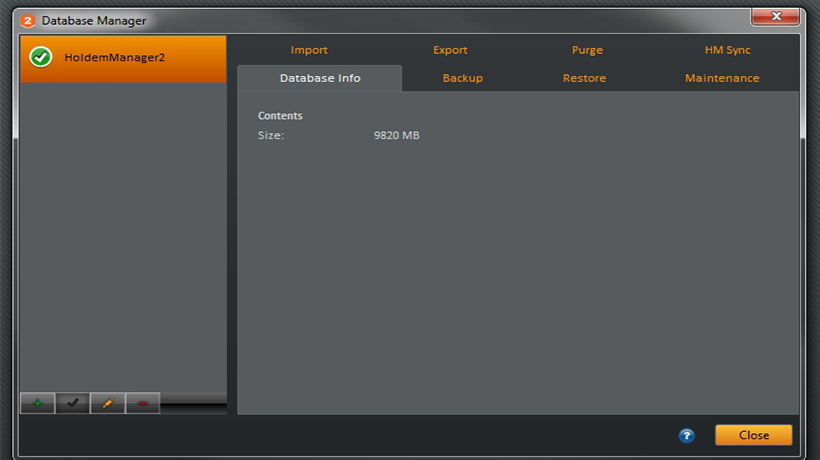The height and width of the screenshot is (460, 820).
Task: Open the blue question mark help icon
Action: click(687, 435)
